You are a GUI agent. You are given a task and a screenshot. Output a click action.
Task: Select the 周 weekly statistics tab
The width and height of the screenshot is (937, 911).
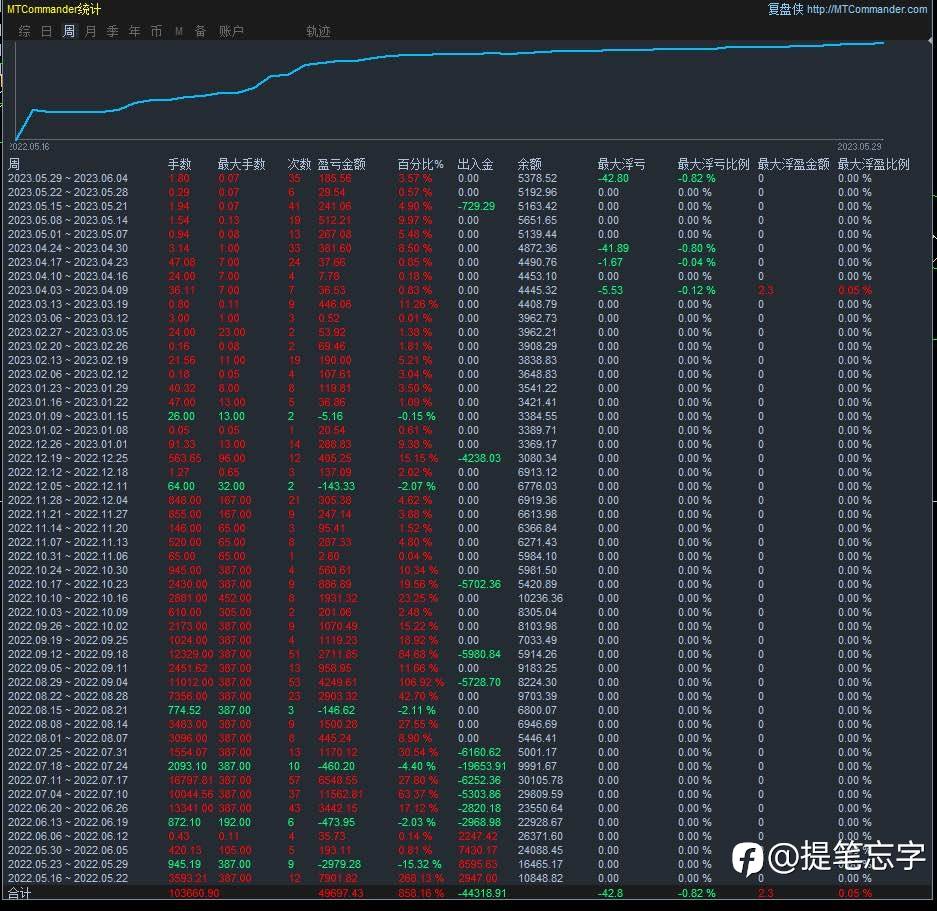point(68,31)
